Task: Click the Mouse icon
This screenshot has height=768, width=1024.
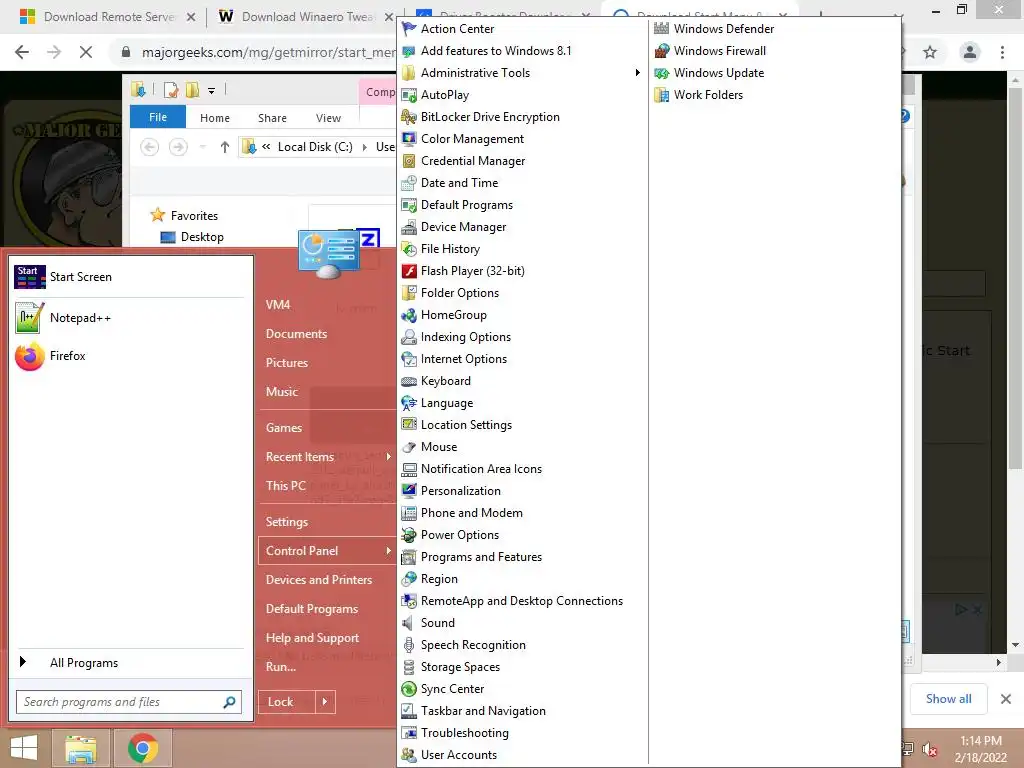Action: coord(409,447)
